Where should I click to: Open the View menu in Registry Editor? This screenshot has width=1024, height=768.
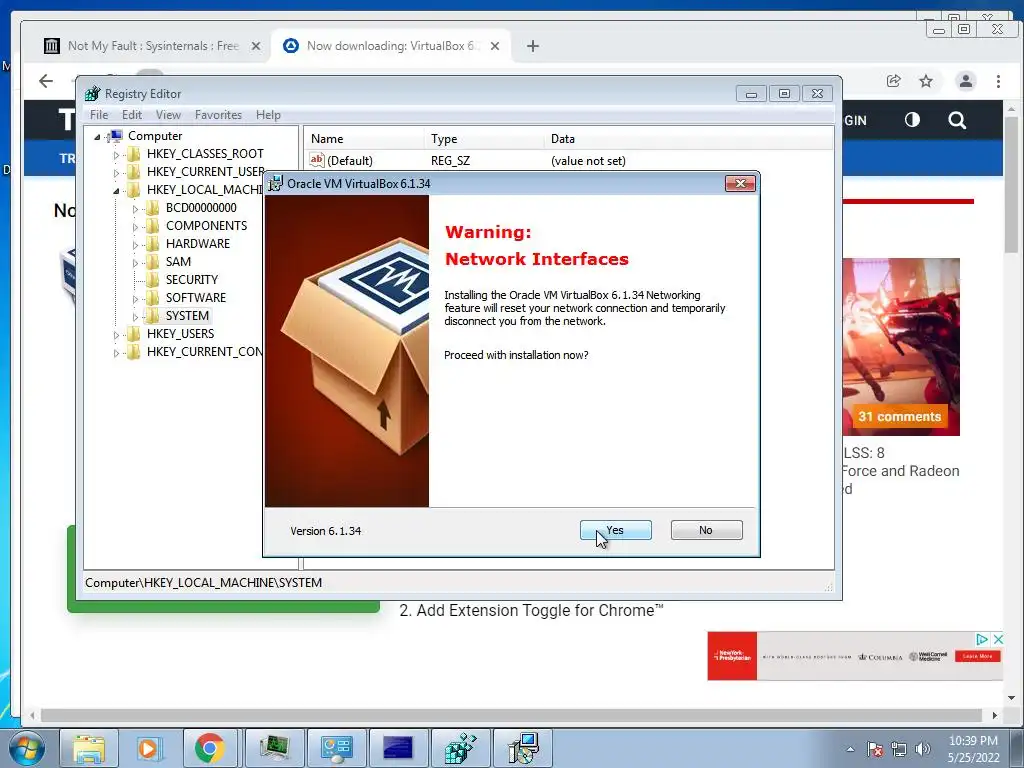[168, 115]
